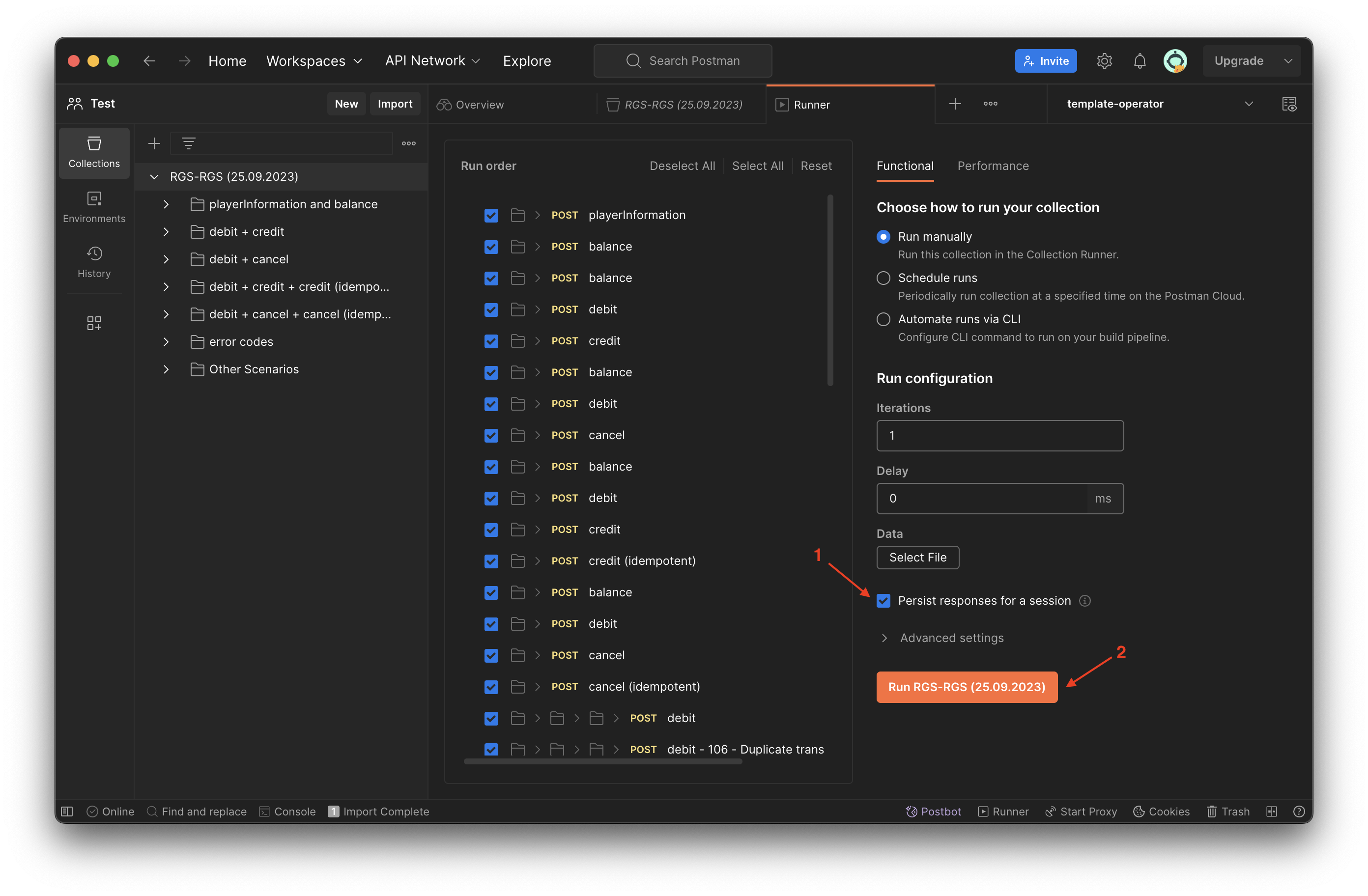Image resolution: width=1368 pixels, height=896 pixels.
Task: Switch to the Performance tab
Action: (993, 166)
